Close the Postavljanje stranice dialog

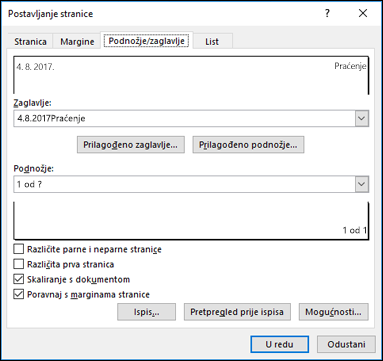click(x=363, y=13)
